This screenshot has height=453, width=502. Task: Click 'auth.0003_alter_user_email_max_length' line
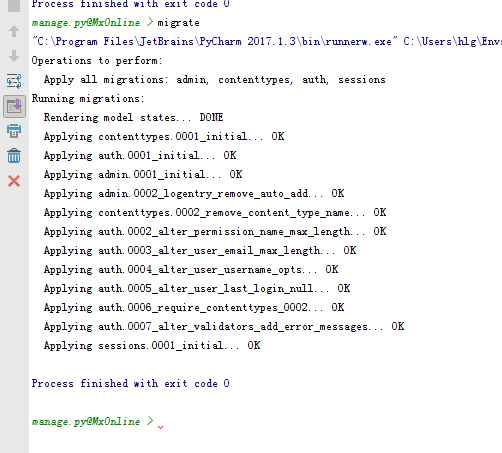tap(200, 251)
